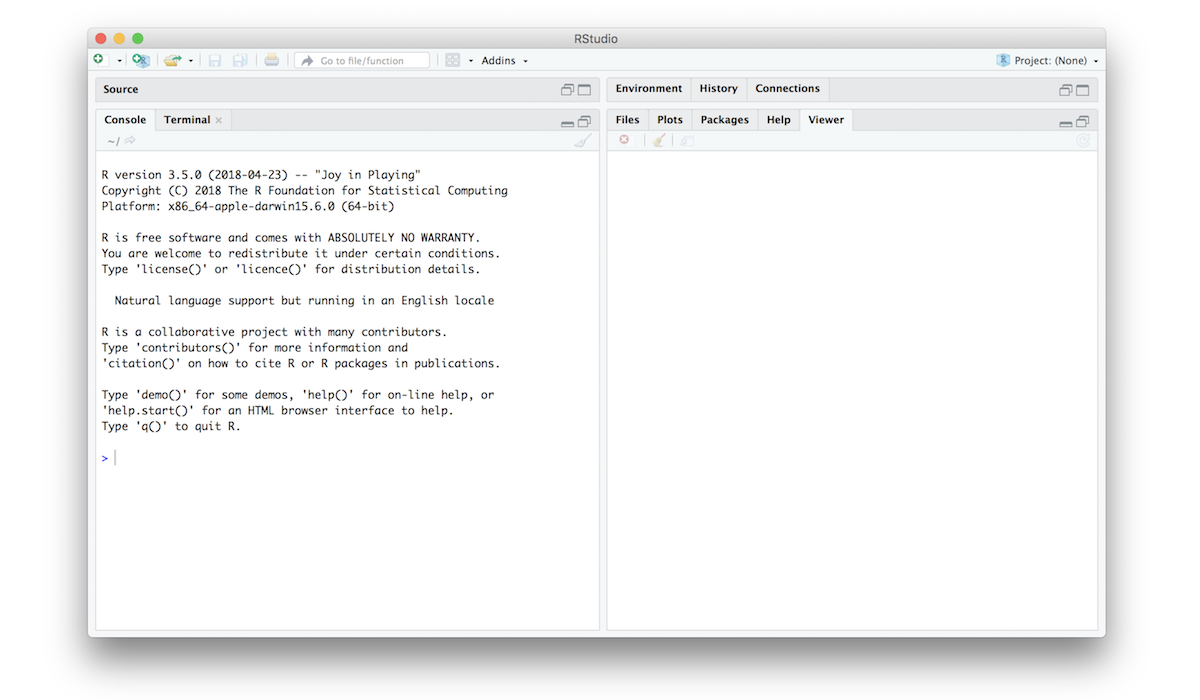1200x700 pixels.
Task: Click the 'R version 3.5.0' console line
Action: (261, 175)
